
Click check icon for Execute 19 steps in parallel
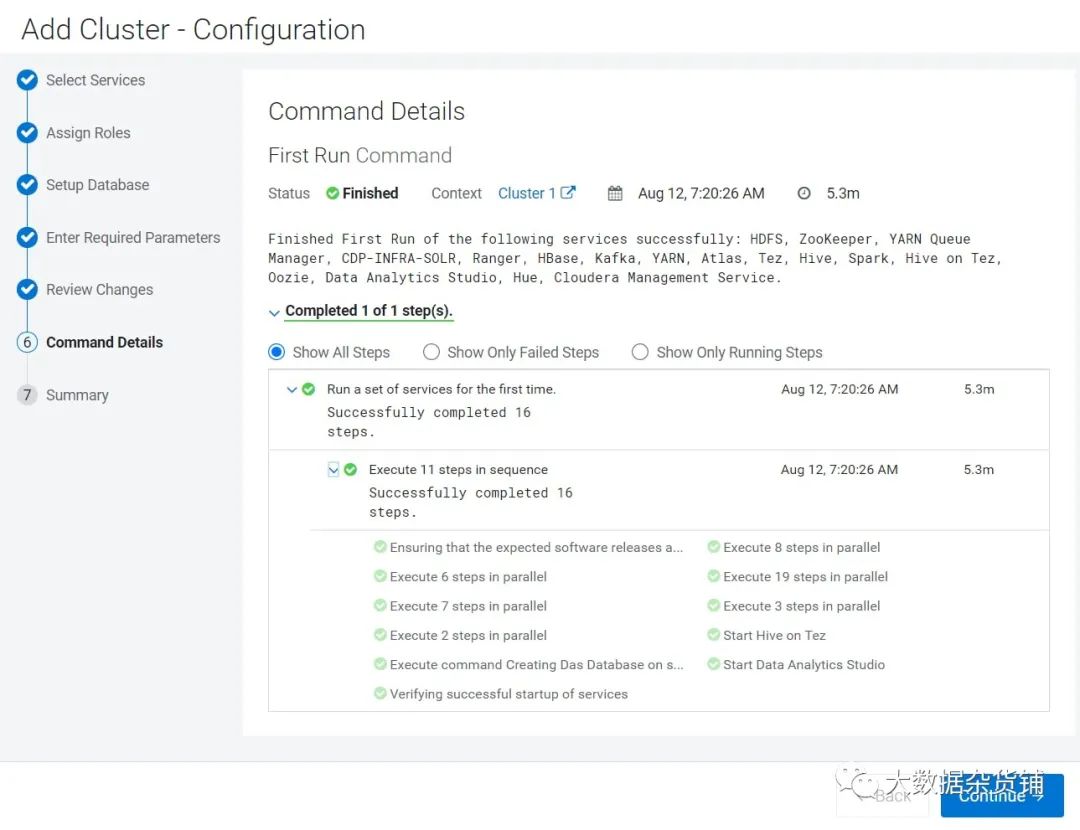[714, 576]
